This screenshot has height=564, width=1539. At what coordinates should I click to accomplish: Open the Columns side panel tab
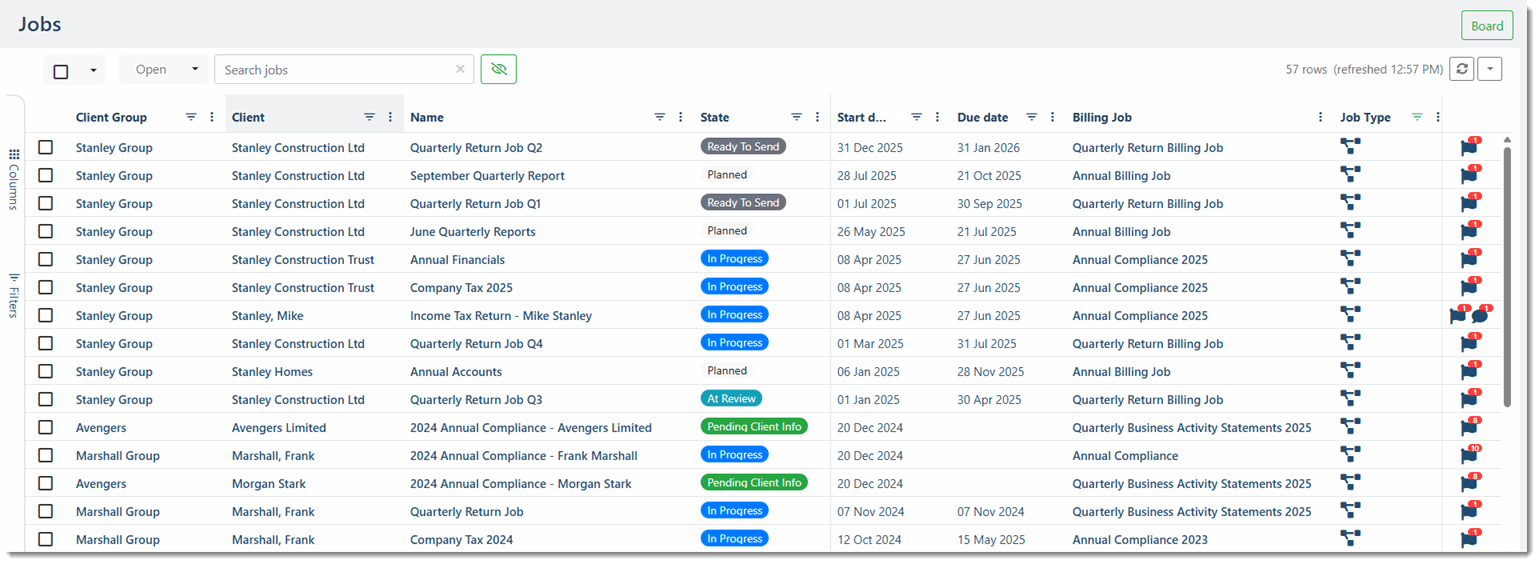point(13,180)
